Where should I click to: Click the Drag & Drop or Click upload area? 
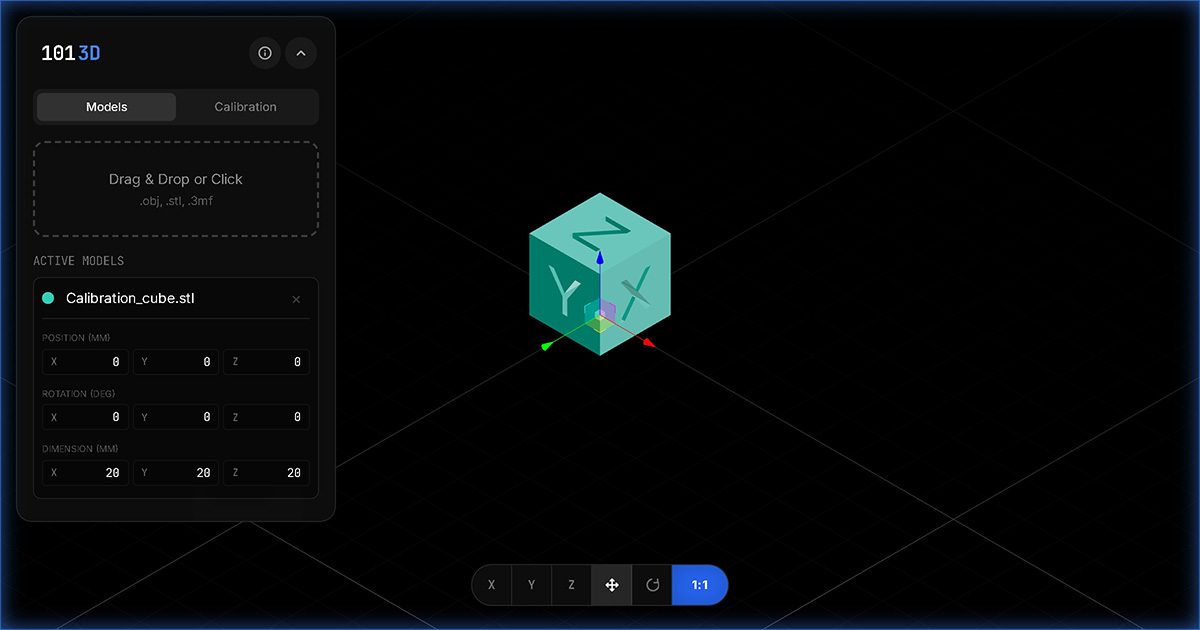[176, 188]
